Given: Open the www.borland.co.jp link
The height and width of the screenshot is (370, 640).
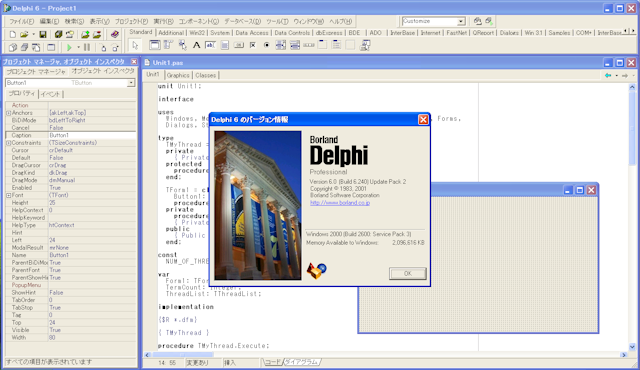Looking at the screenshot, I should [340, 203].
